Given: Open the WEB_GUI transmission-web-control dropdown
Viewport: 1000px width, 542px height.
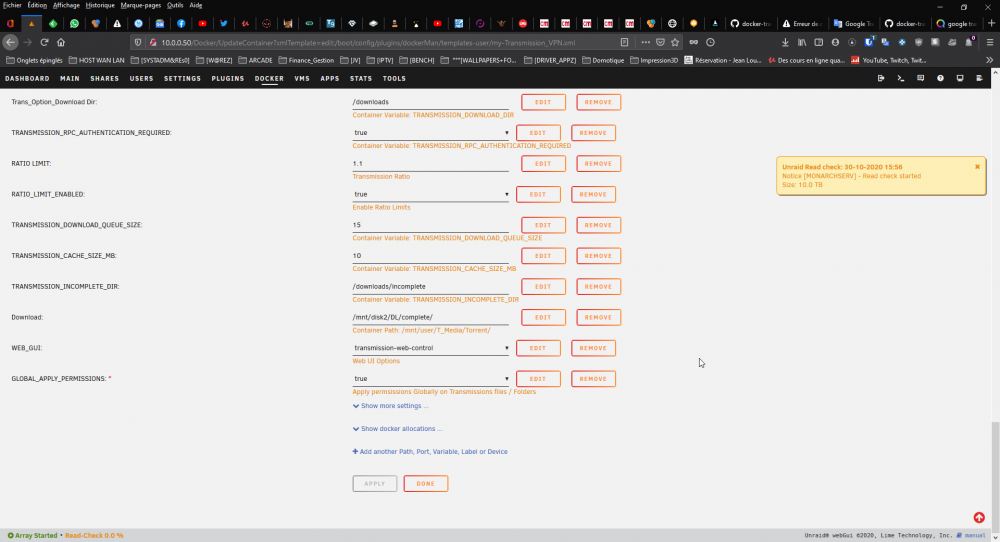Looking at the screenshot, I should (x=431, y=348).
